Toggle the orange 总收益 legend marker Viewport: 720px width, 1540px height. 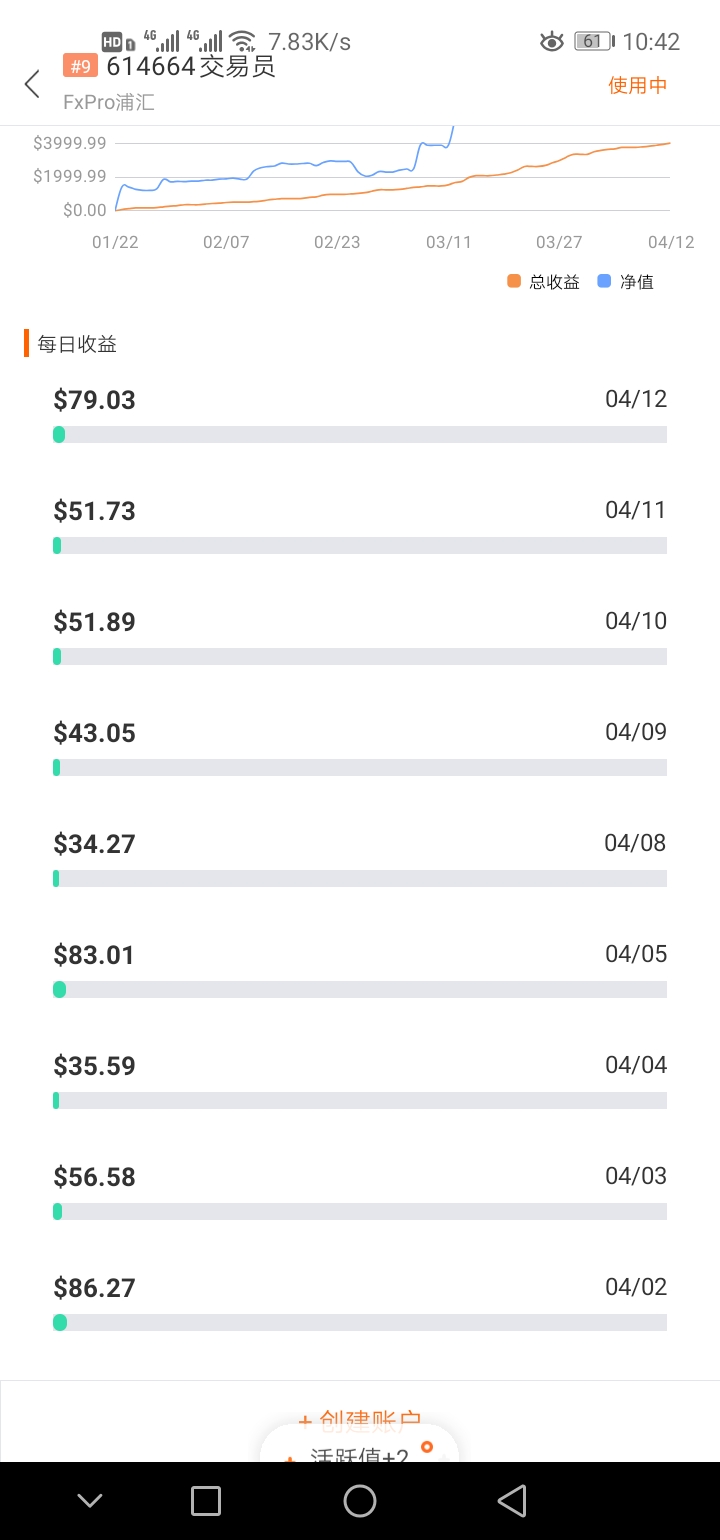click(x=514, y=281)
